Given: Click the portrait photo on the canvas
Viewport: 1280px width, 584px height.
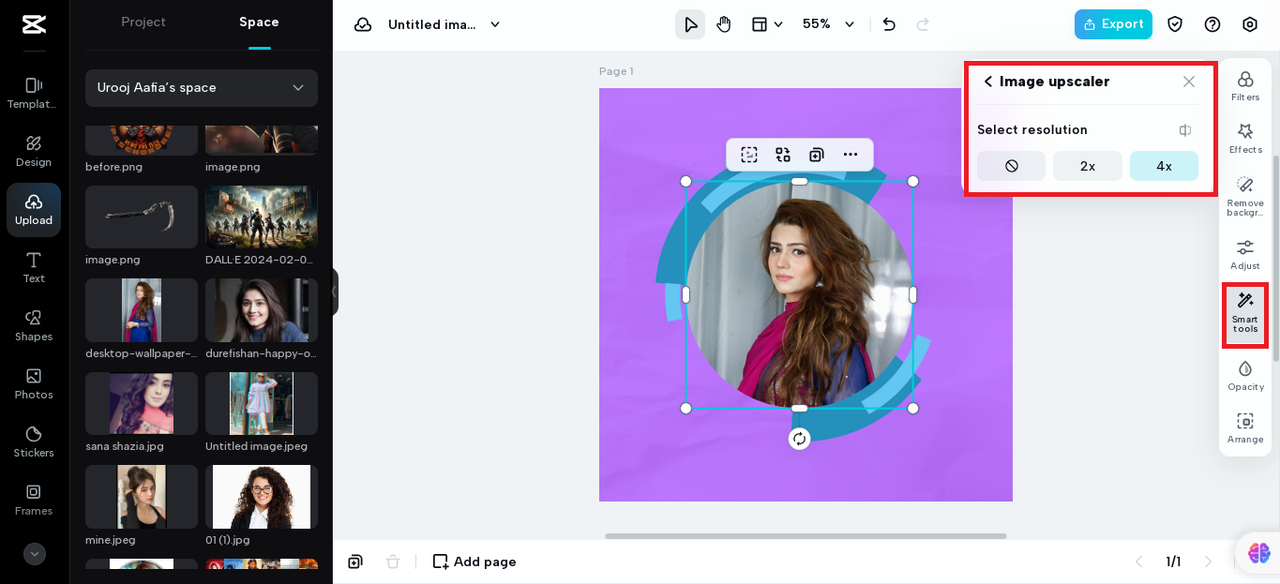Looking at the screenshot, I should coord(799,295).
